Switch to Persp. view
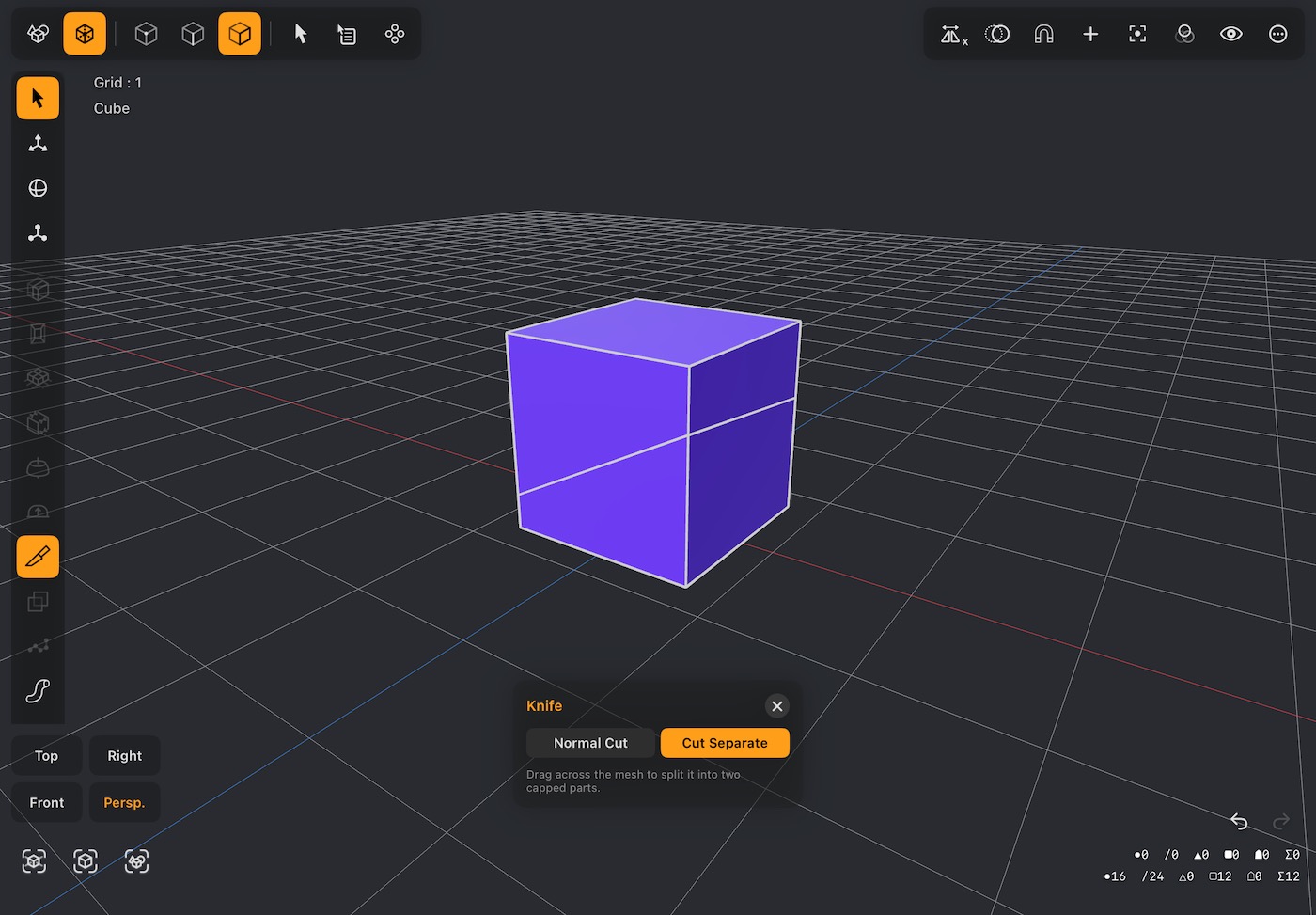This screenshot has width=1316, height=915. 125,803
